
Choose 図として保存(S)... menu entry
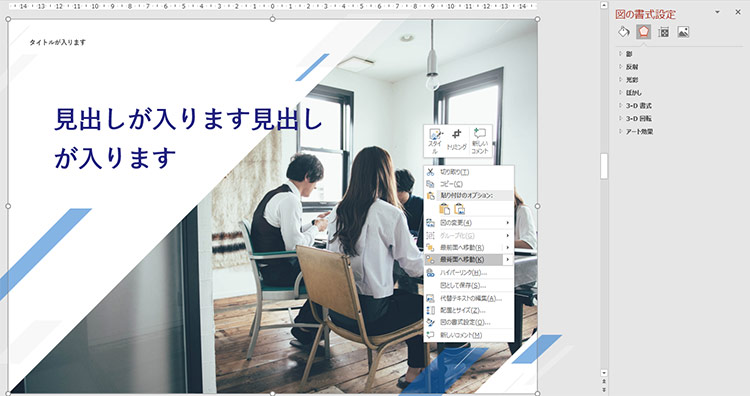(x=469, y=286)
